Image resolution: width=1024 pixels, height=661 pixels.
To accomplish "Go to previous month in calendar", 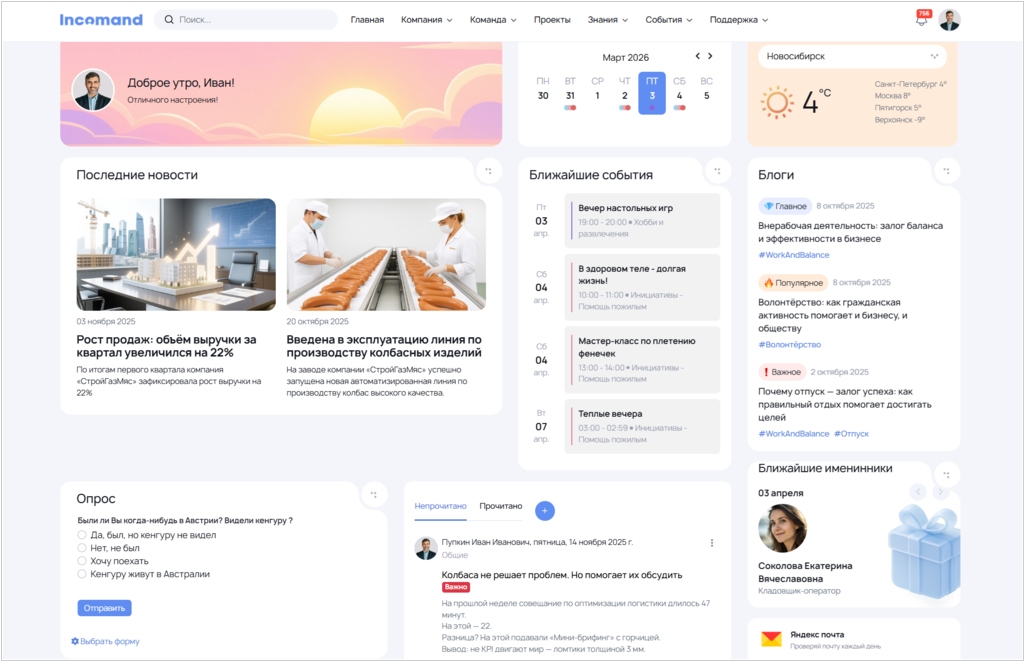I will (x=698, y=57).
